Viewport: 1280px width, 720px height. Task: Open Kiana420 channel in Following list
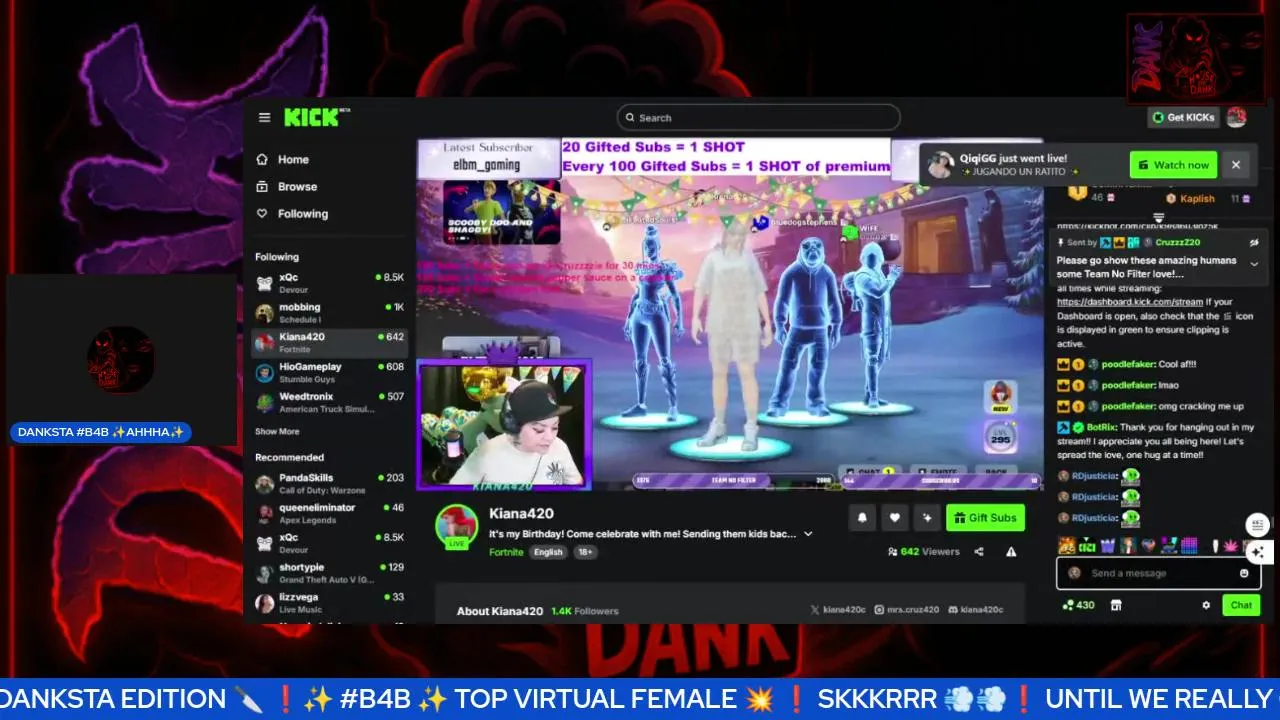(329, 343)
